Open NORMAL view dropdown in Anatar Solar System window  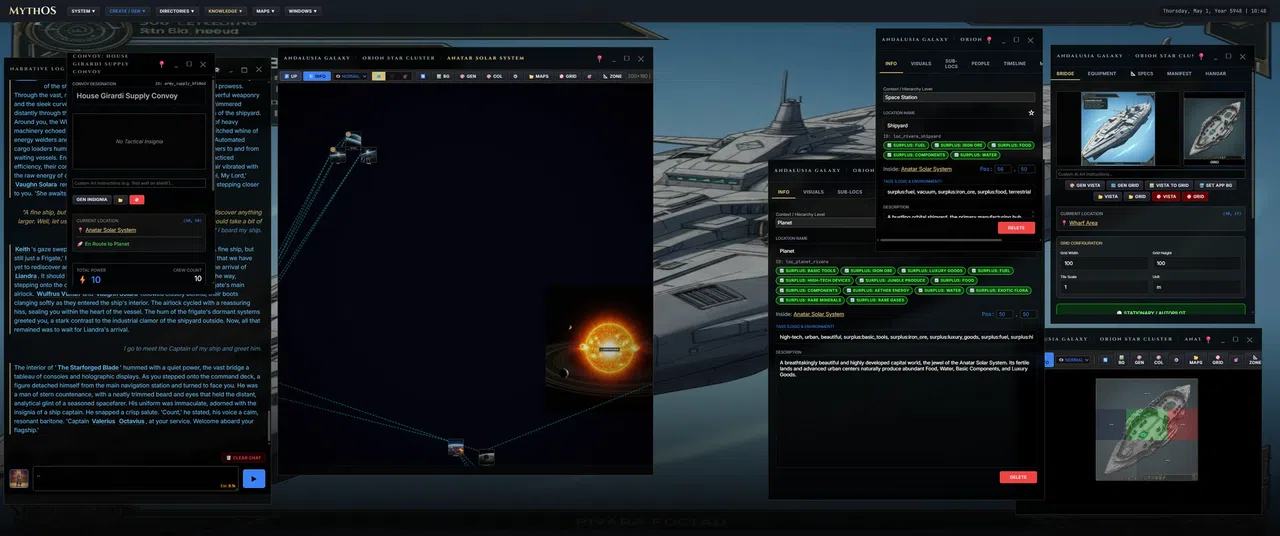(350, 76)
